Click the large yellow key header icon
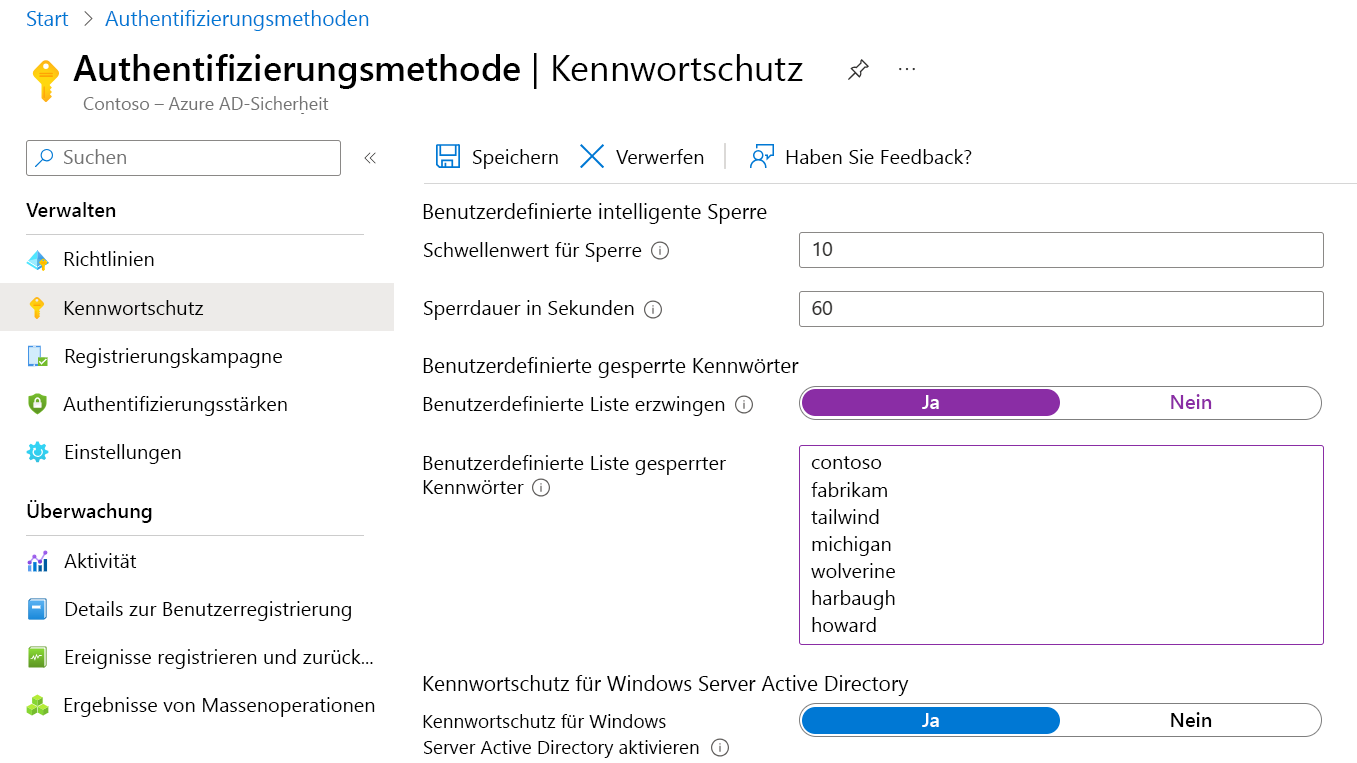Screen dimensions: 1357x763 [x=45, y=80]
